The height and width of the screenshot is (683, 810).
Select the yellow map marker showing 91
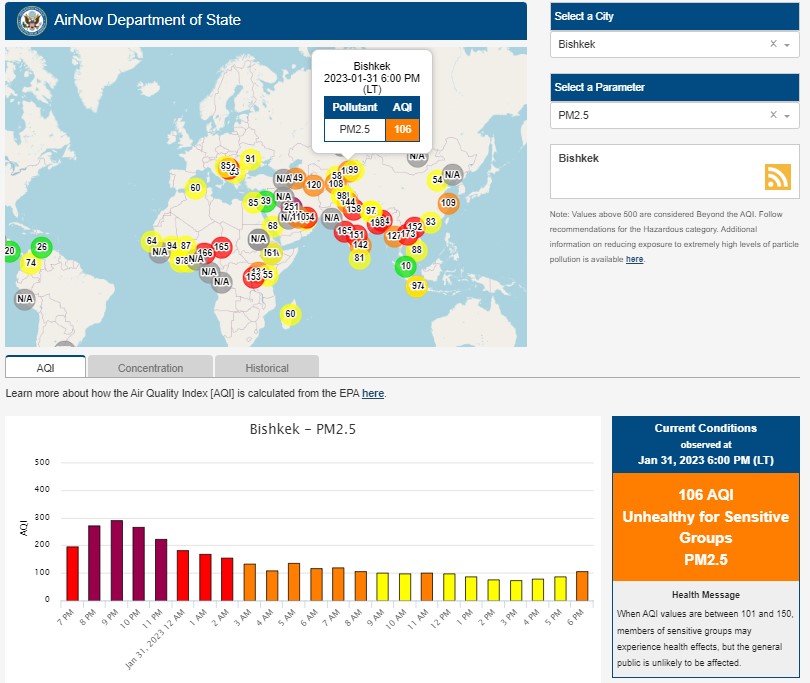pos(250,159)
